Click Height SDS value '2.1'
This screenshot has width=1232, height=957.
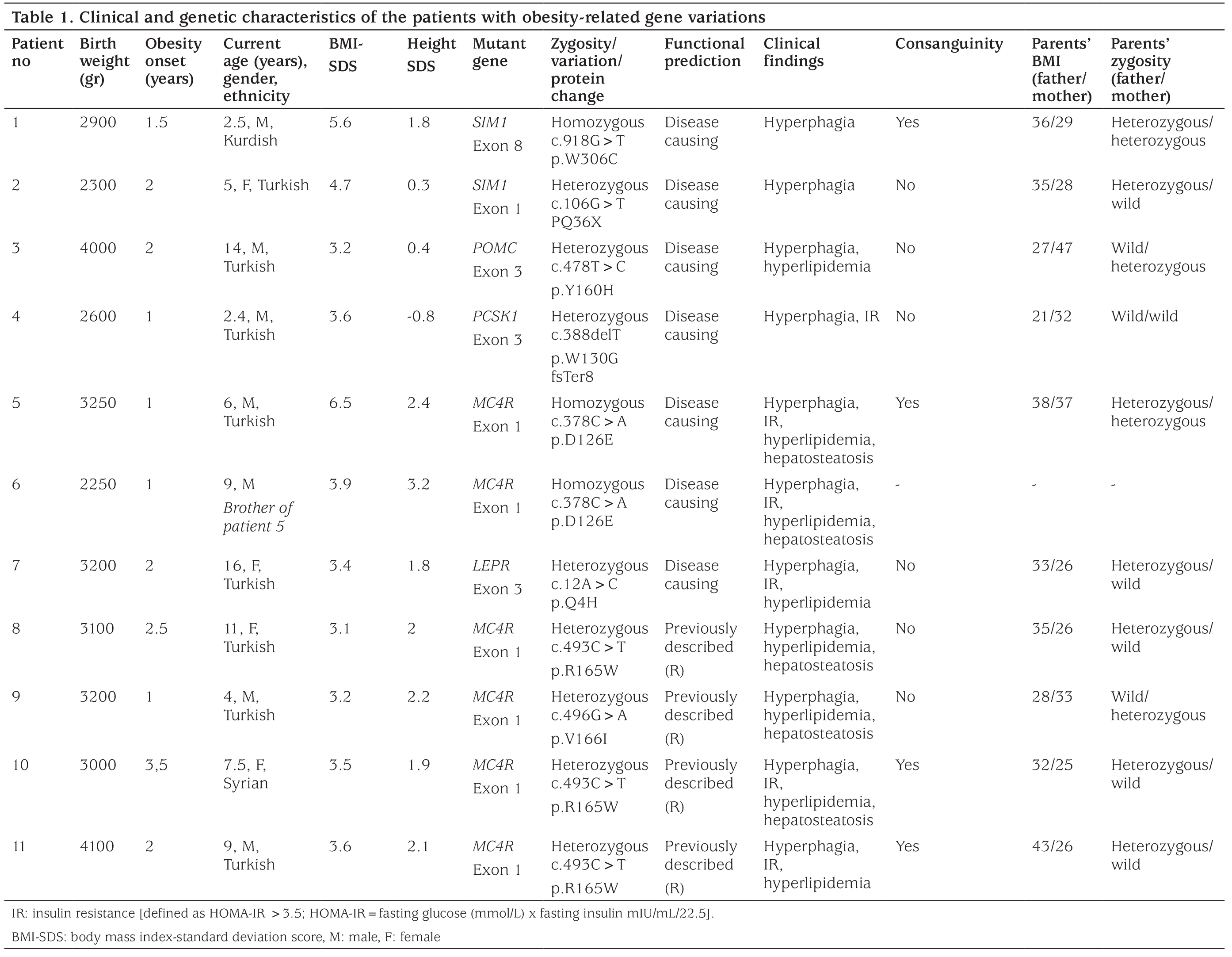tap(417, 846)
